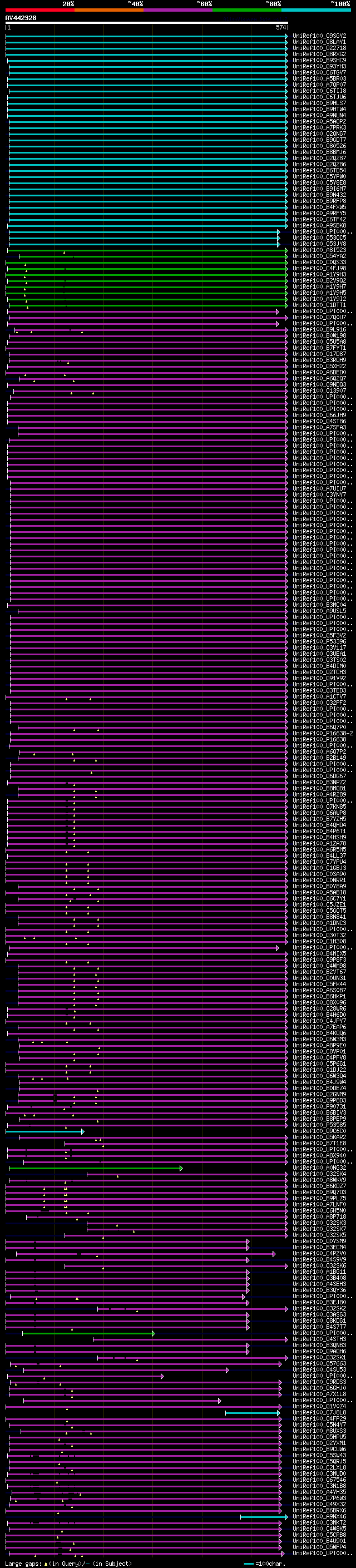Select UniRef100_B9HLS7 label
356x1568 pixels.
[319, 103]
